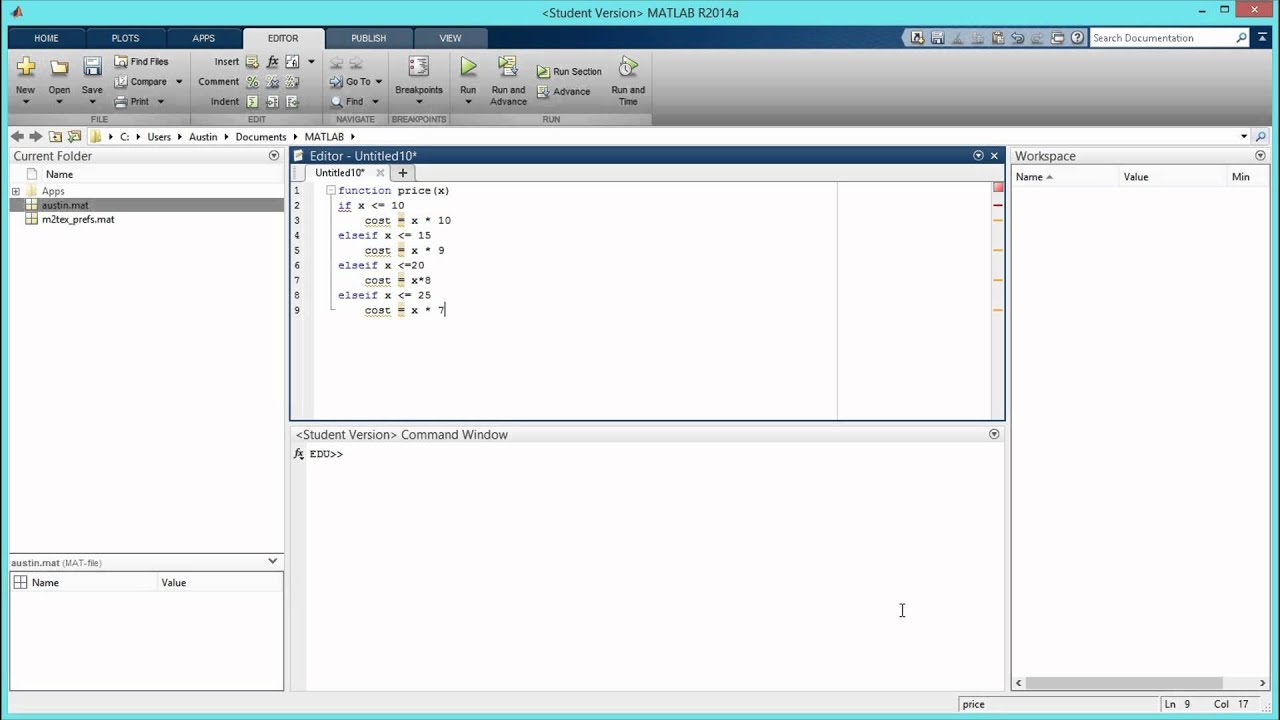The width and height of the screenshot is (1280, 720).
Task: Click the Up One Level folder icon
Action: (x=55, y=136)
